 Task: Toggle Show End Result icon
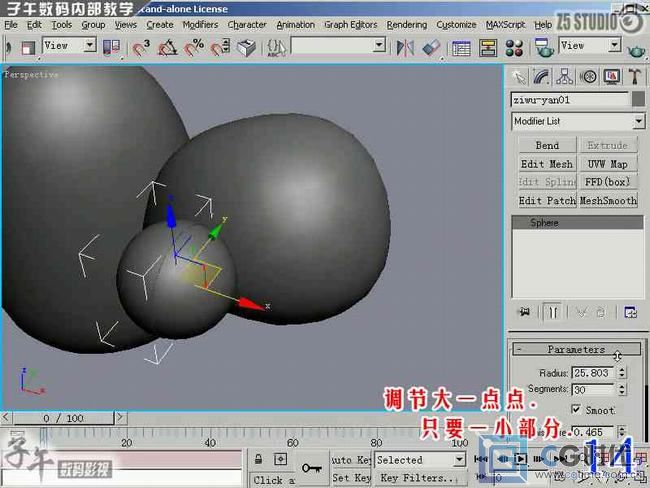coord(552,312)
